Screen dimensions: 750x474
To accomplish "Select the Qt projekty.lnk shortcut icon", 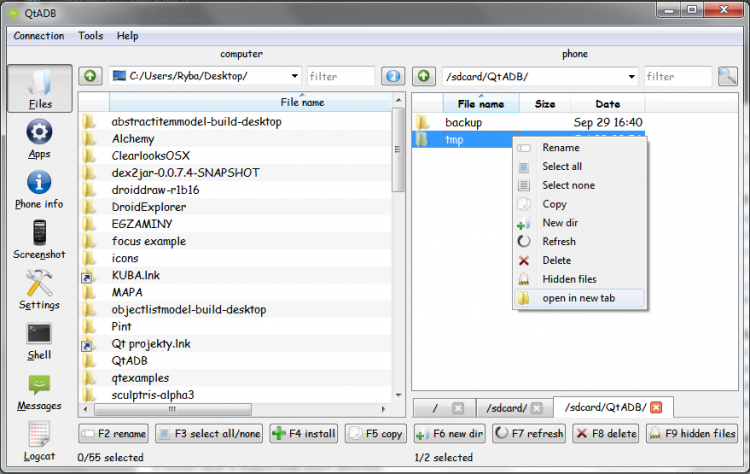I will coord(87,345).
